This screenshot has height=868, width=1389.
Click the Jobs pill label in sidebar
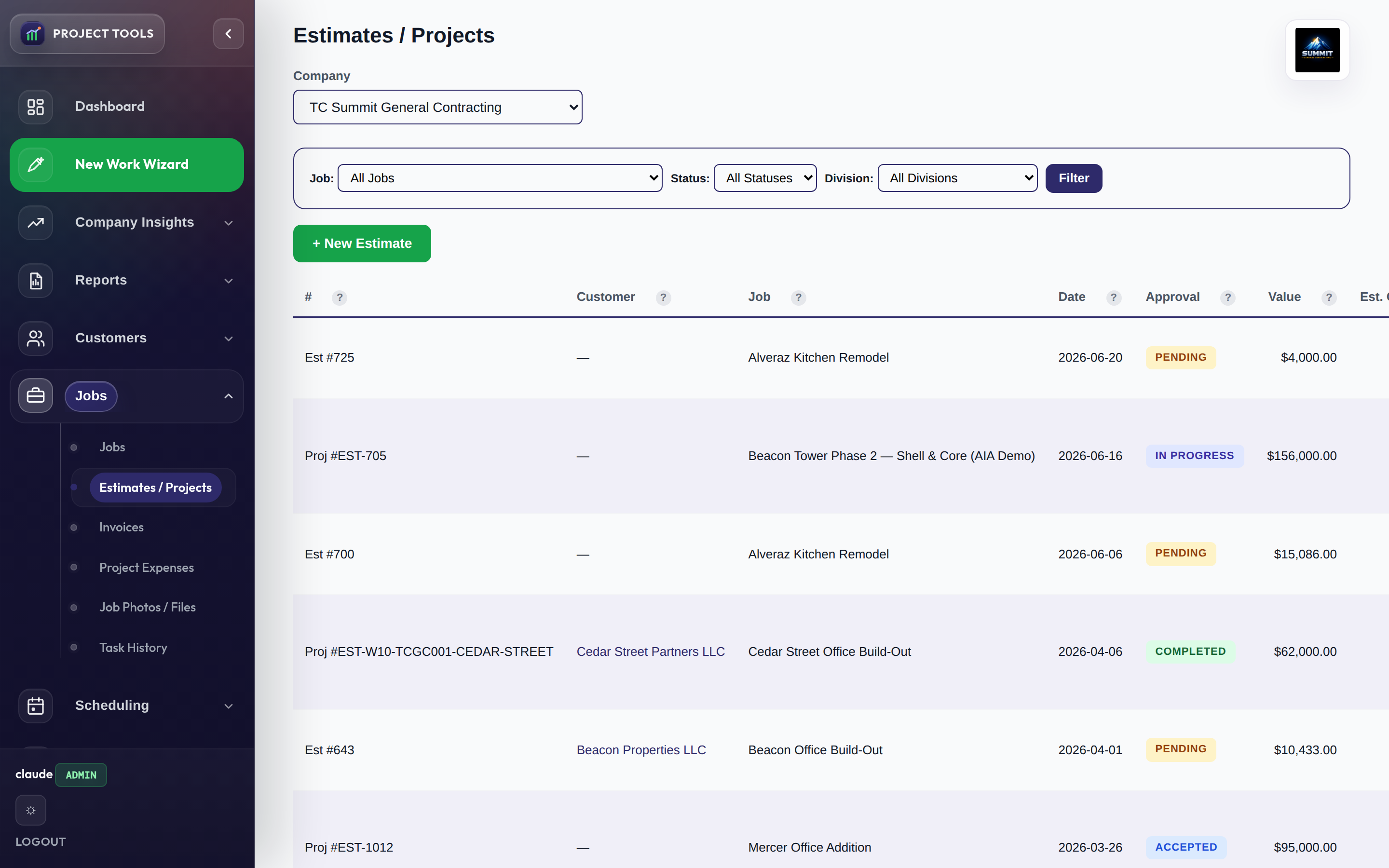91,396
